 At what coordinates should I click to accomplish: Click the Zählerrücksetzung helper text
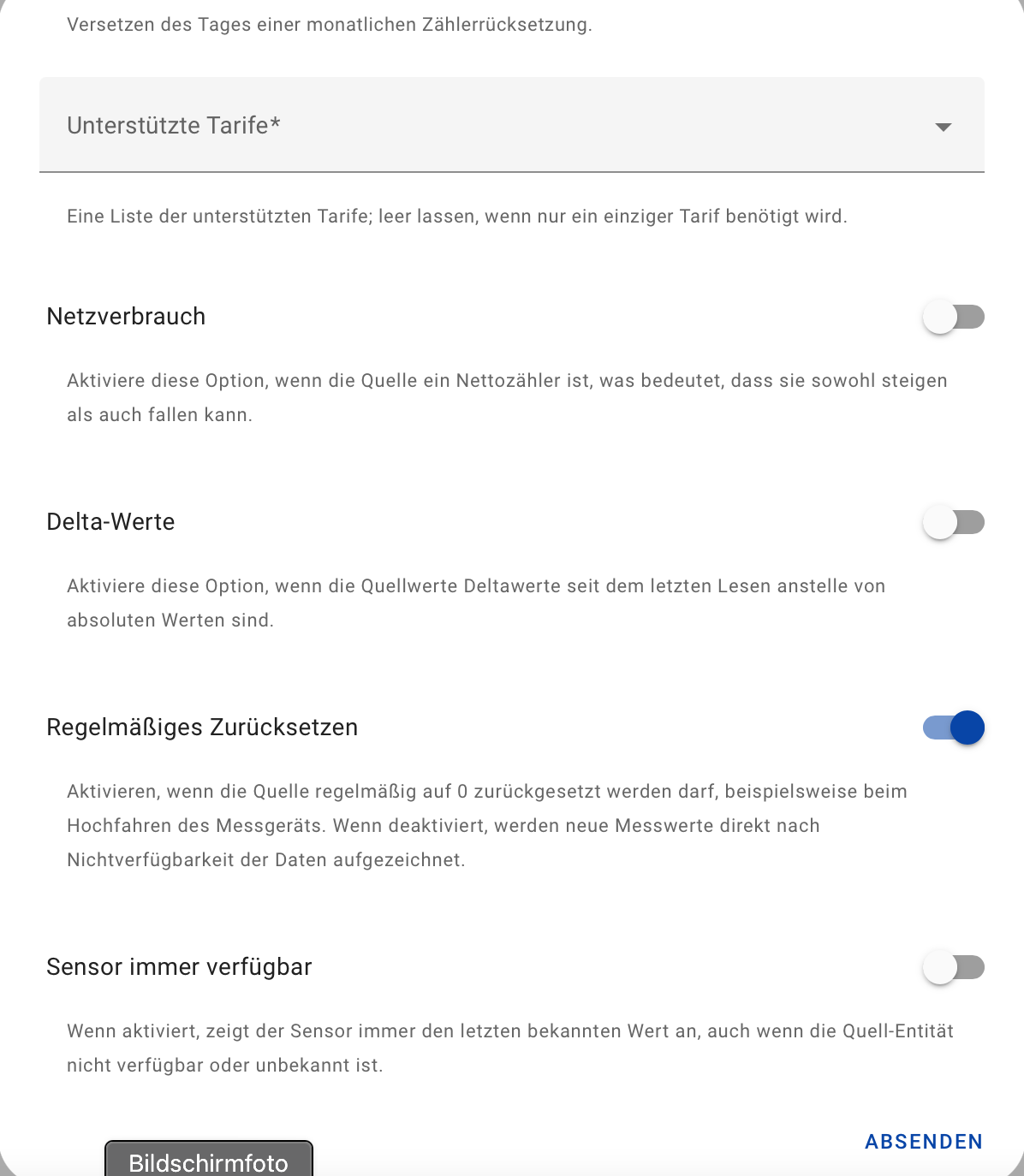[x=330, y=25]
